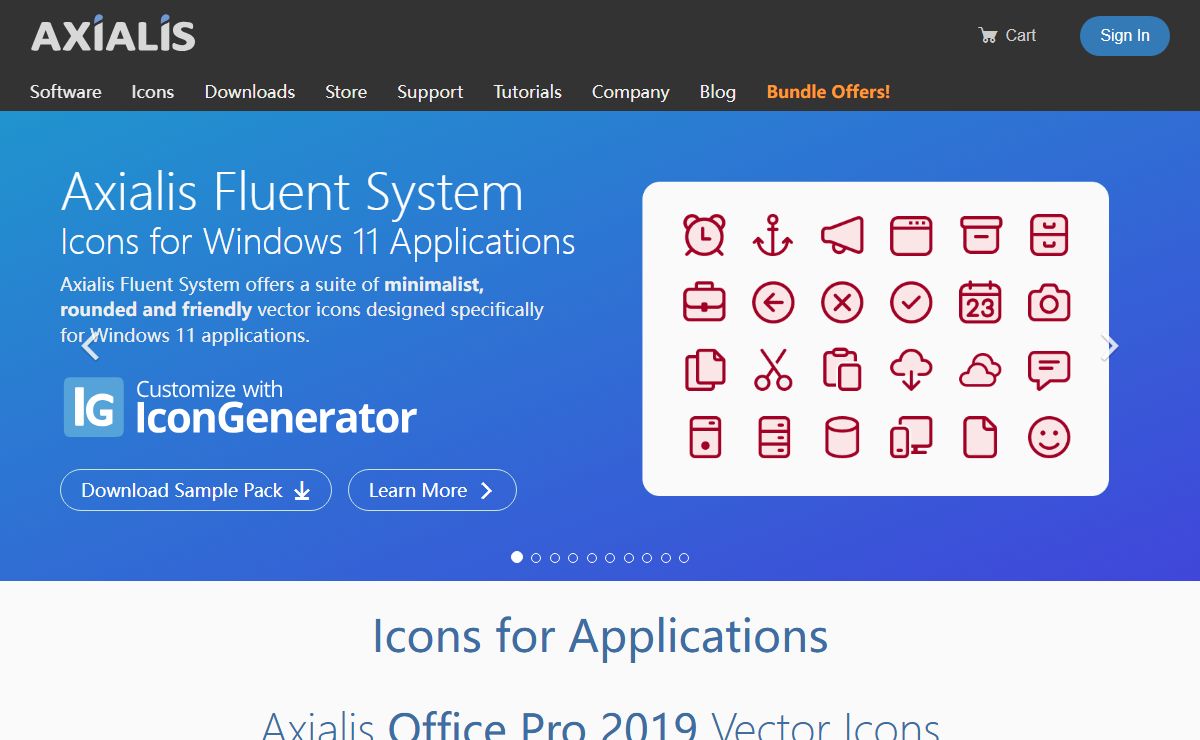Click the copy documents icon

[x=704, y=369]
